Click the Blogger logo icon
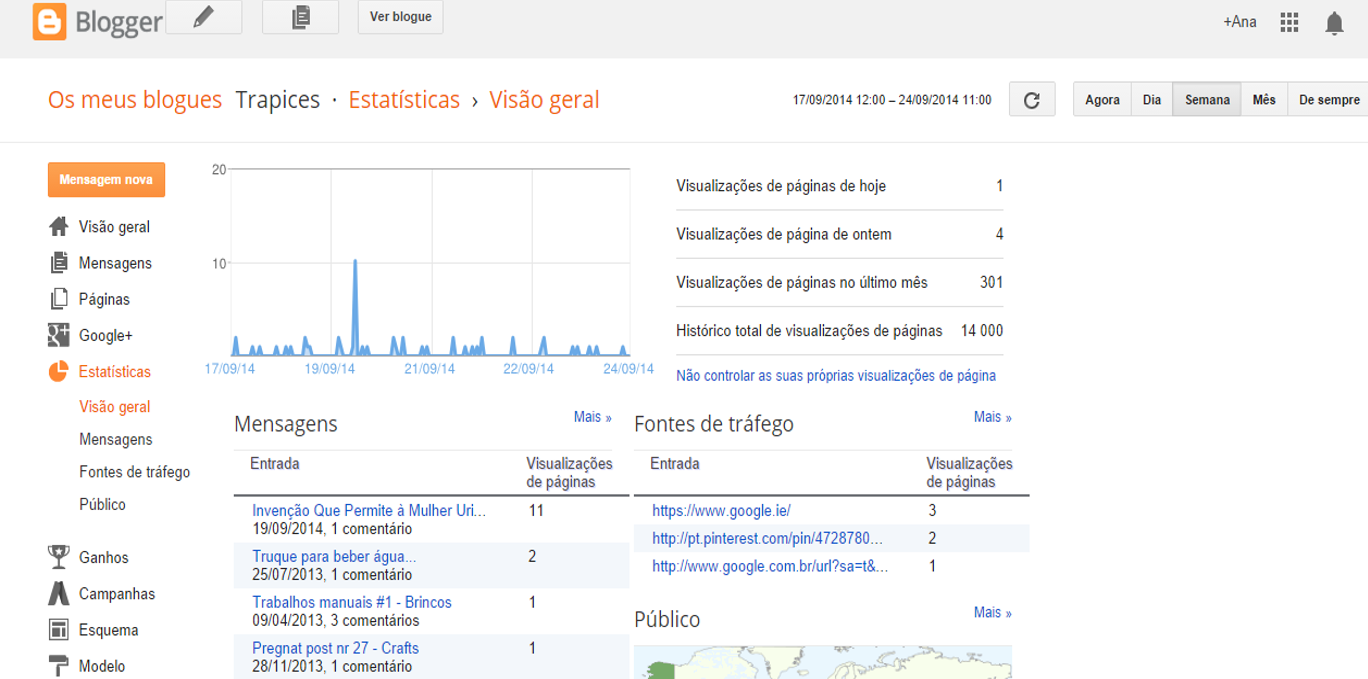1368x679 pixels. (x=49, y=21)
